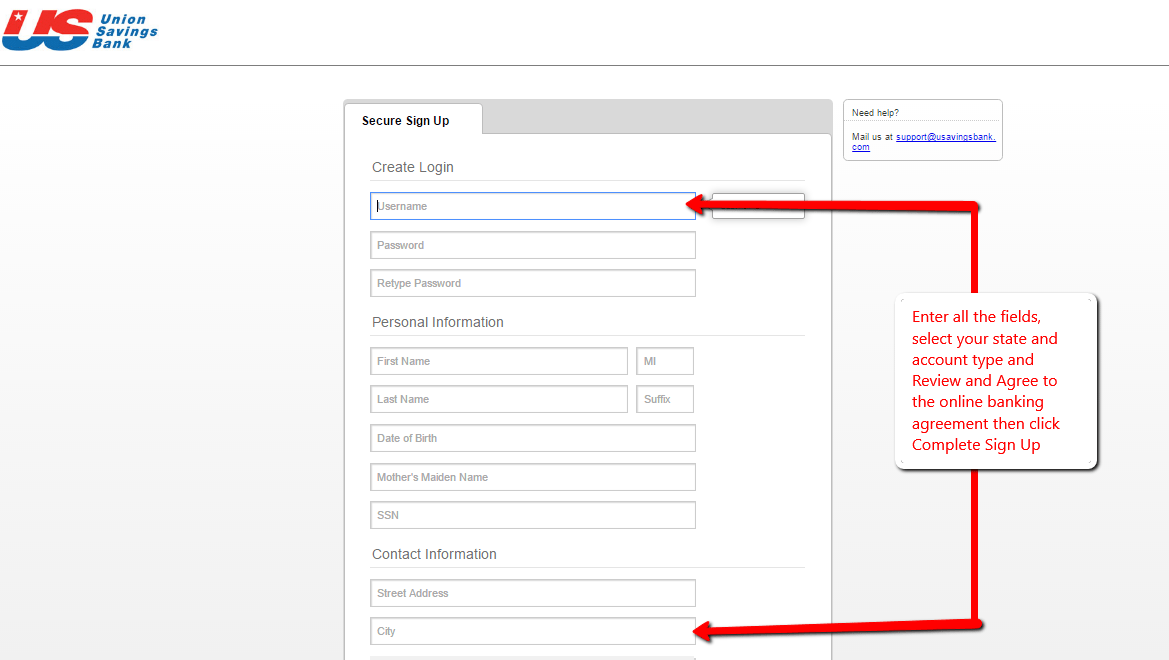Screen dimensions: 1169x660
Task: Click the MI middle initial field
Action: point(665,361)
